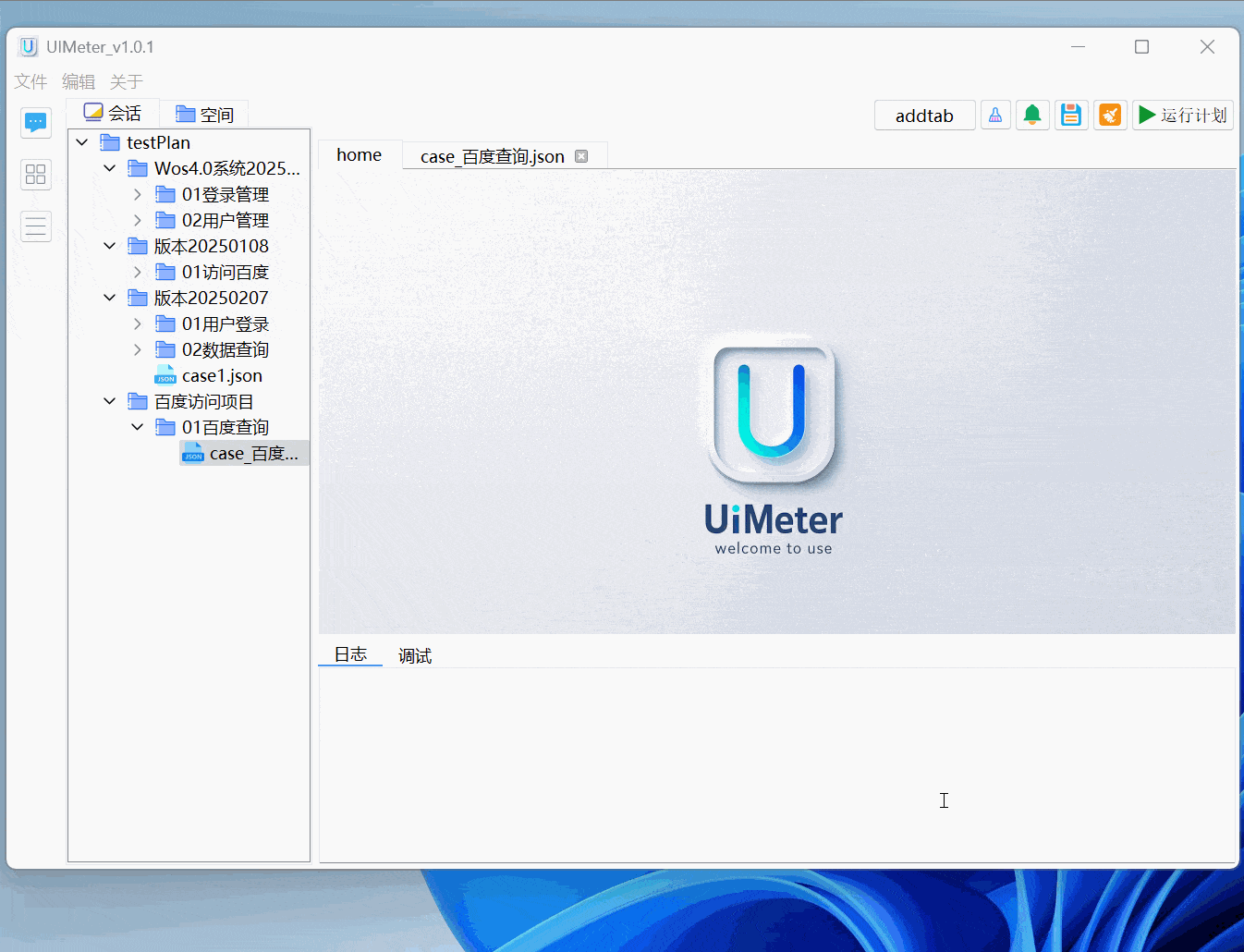Click the testPlan folder icon
This screenshot has width=1244, height=952.
click(110, 142)
